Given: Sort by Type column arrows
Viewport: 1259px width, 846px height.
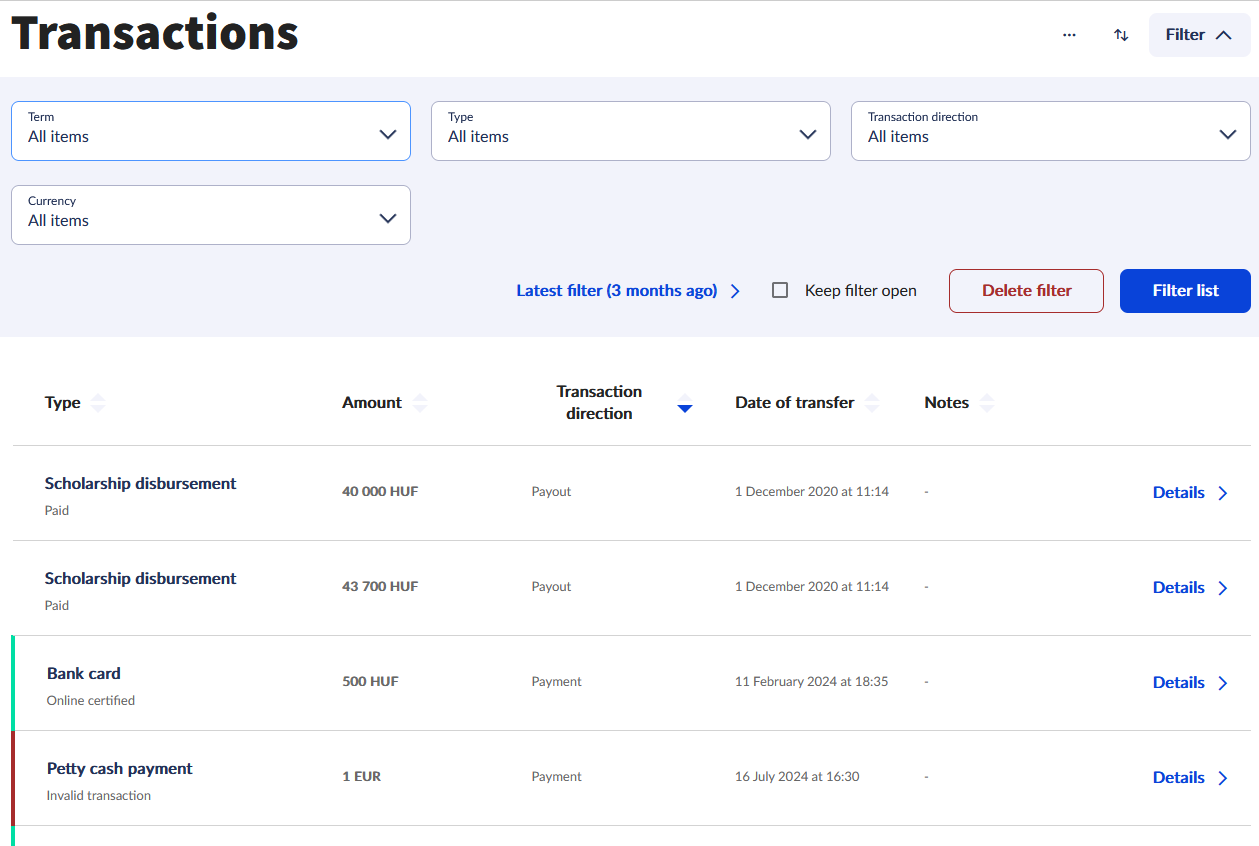Looking at the screenshot, I should (97, 403).
